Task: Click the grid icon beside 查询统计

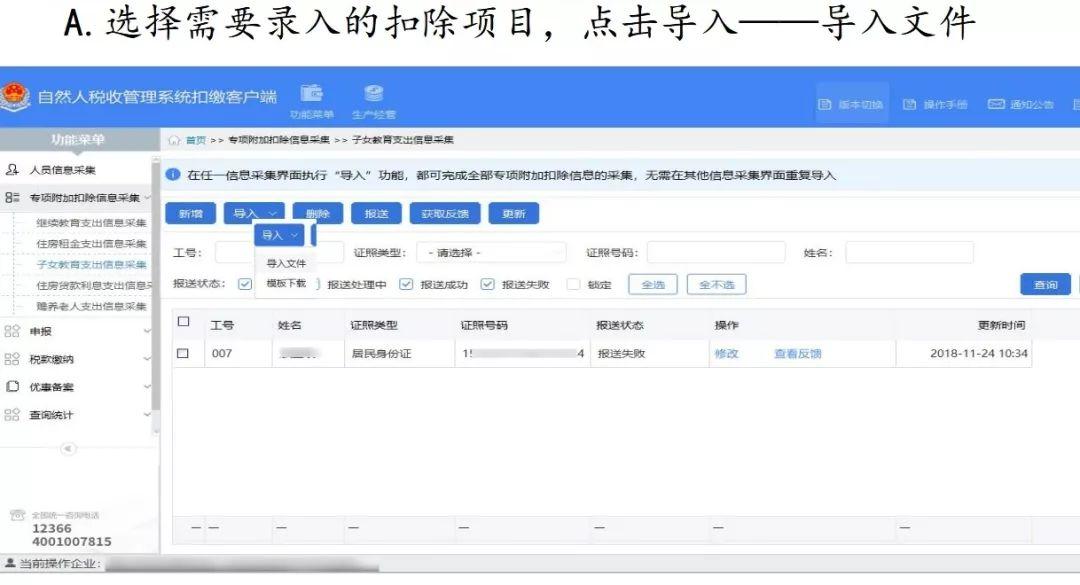Action: [12, 414]
